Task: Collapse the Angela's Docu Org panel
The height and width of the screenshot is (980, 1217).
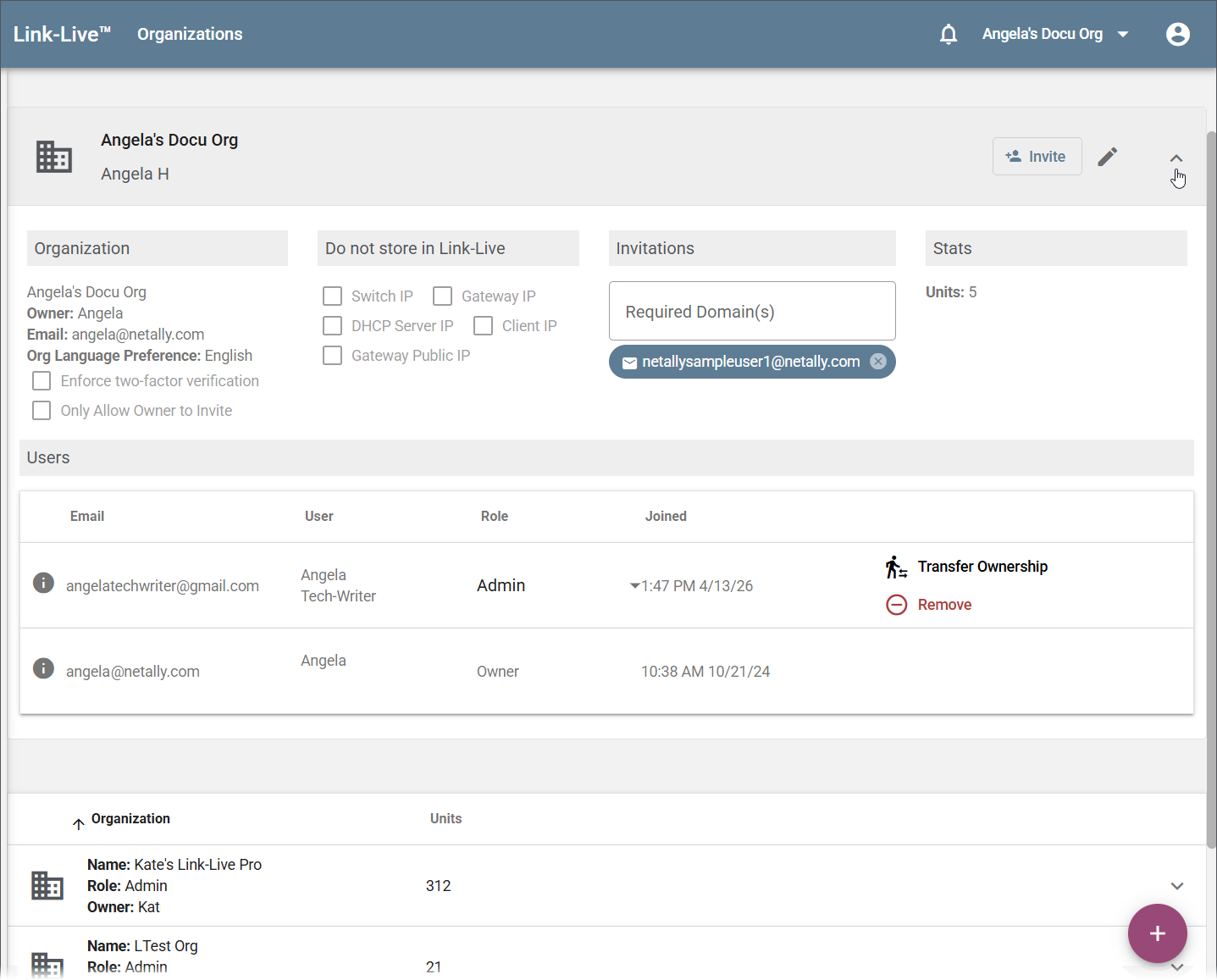Action: click(1176, 158)
